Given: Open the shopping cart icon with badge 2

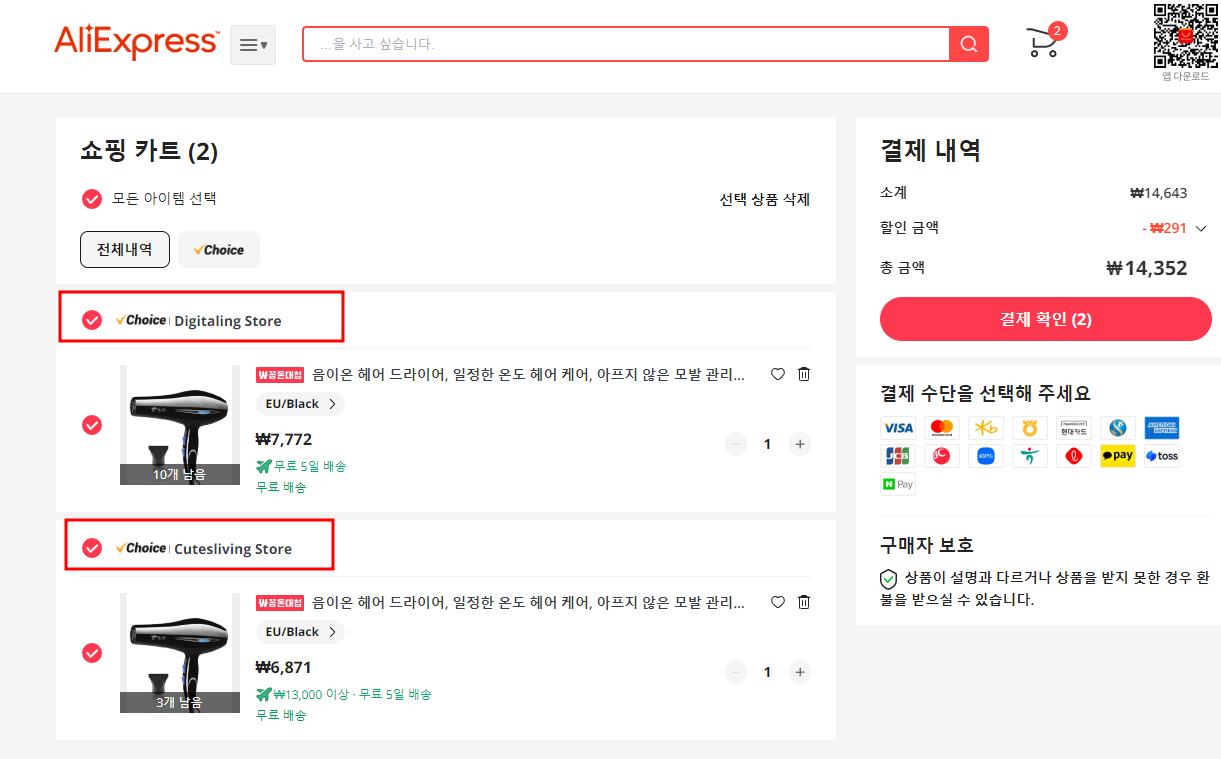Looking at the screenshot, I should pyautogui.click(x=1045, y=41).
